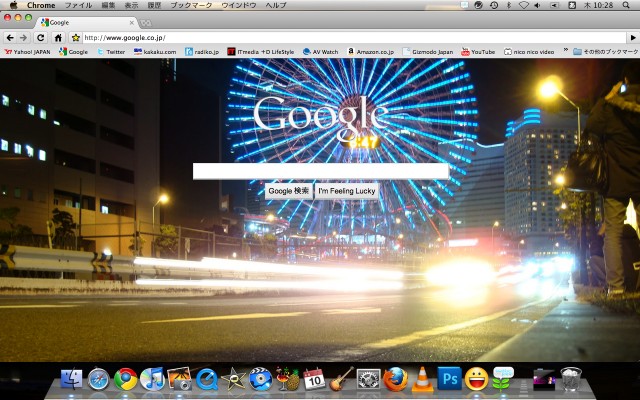
Task: Open the ブックマーク menu
Action: (x=191, y=5)
